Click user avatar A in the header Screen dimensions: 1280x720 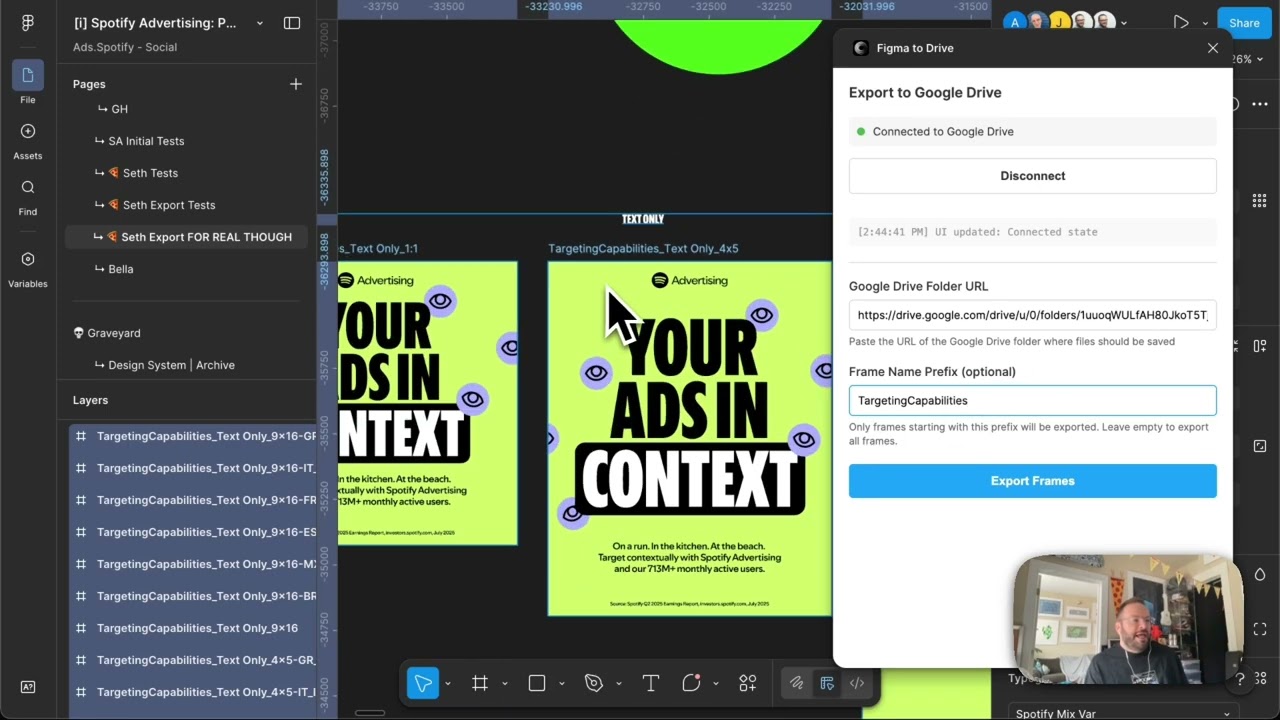(1015, 22)
